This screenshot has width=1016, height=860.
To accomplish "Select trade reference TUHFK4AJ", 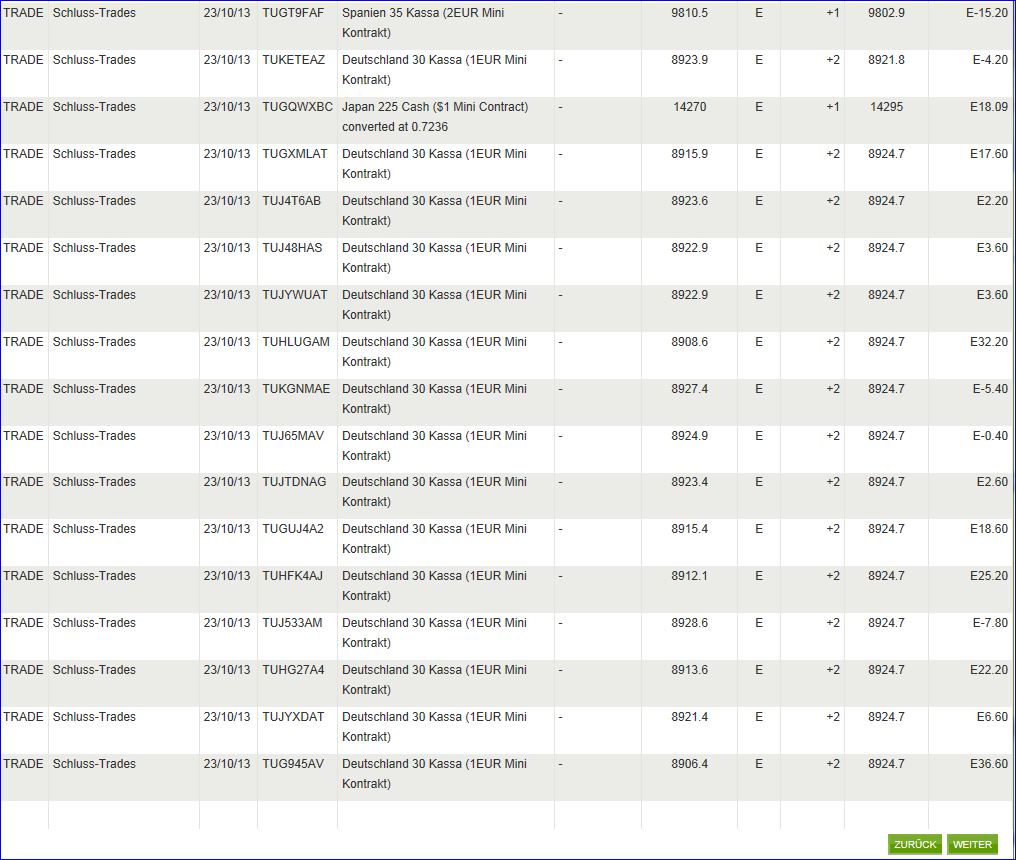I will pos(292,575).
